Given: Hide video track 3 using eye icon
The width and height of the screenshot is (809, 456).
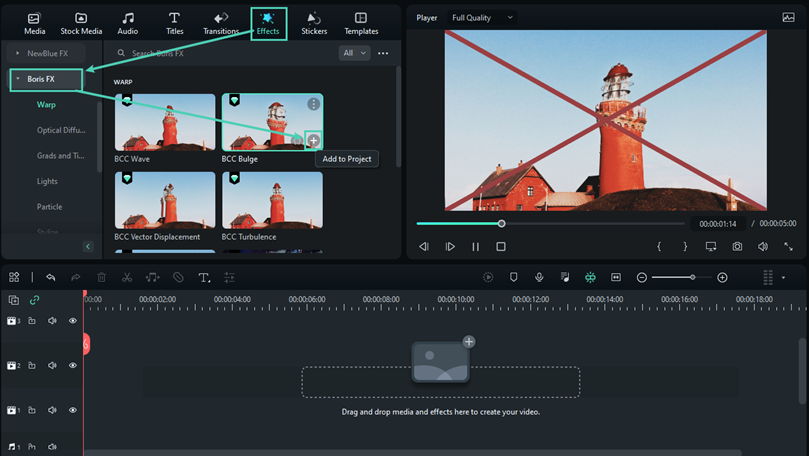Looking at the screenshot, I should [73, 321].
